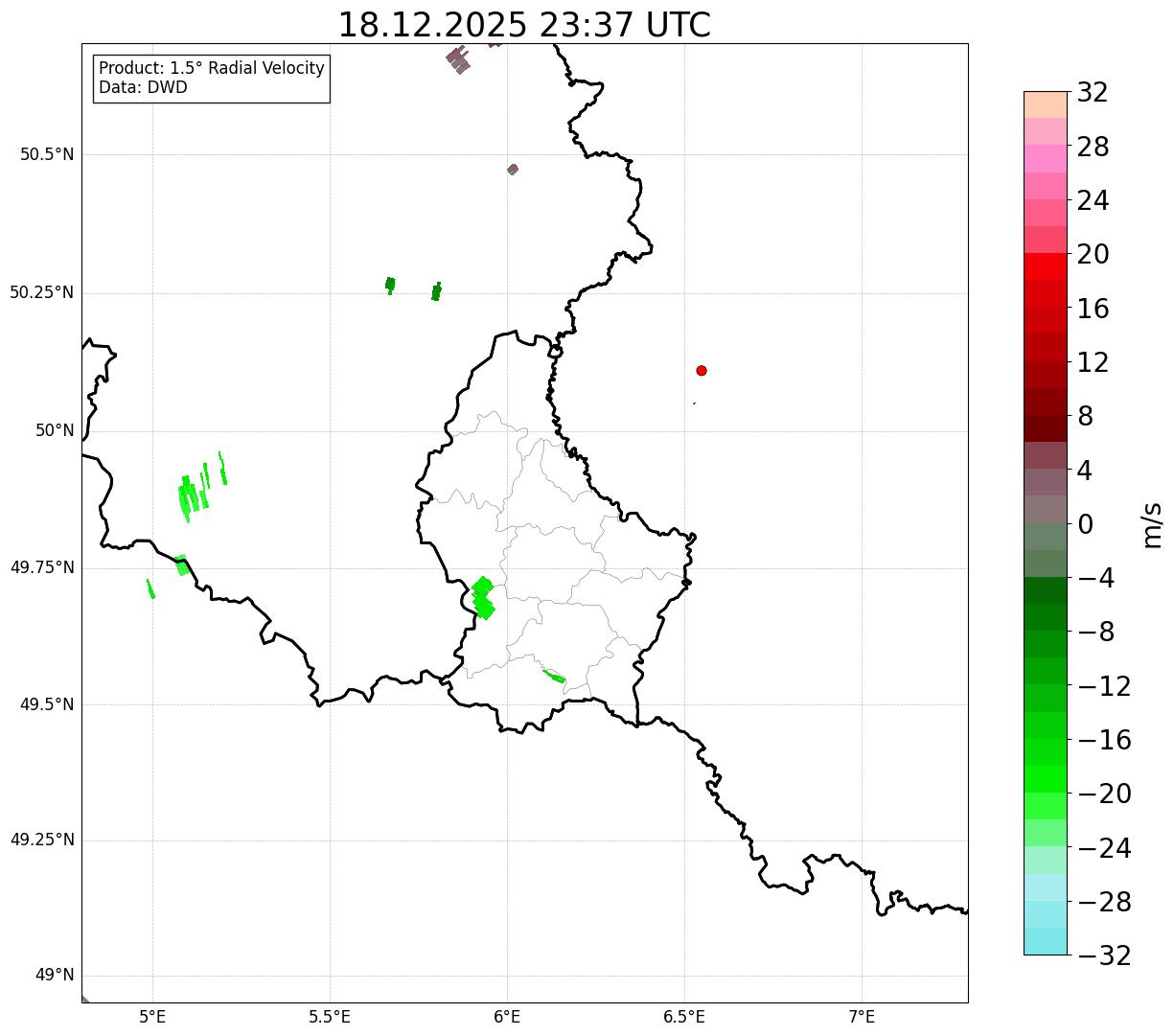
Task: Click the colorbar tick label 16
Action: tap(1093, 309)
